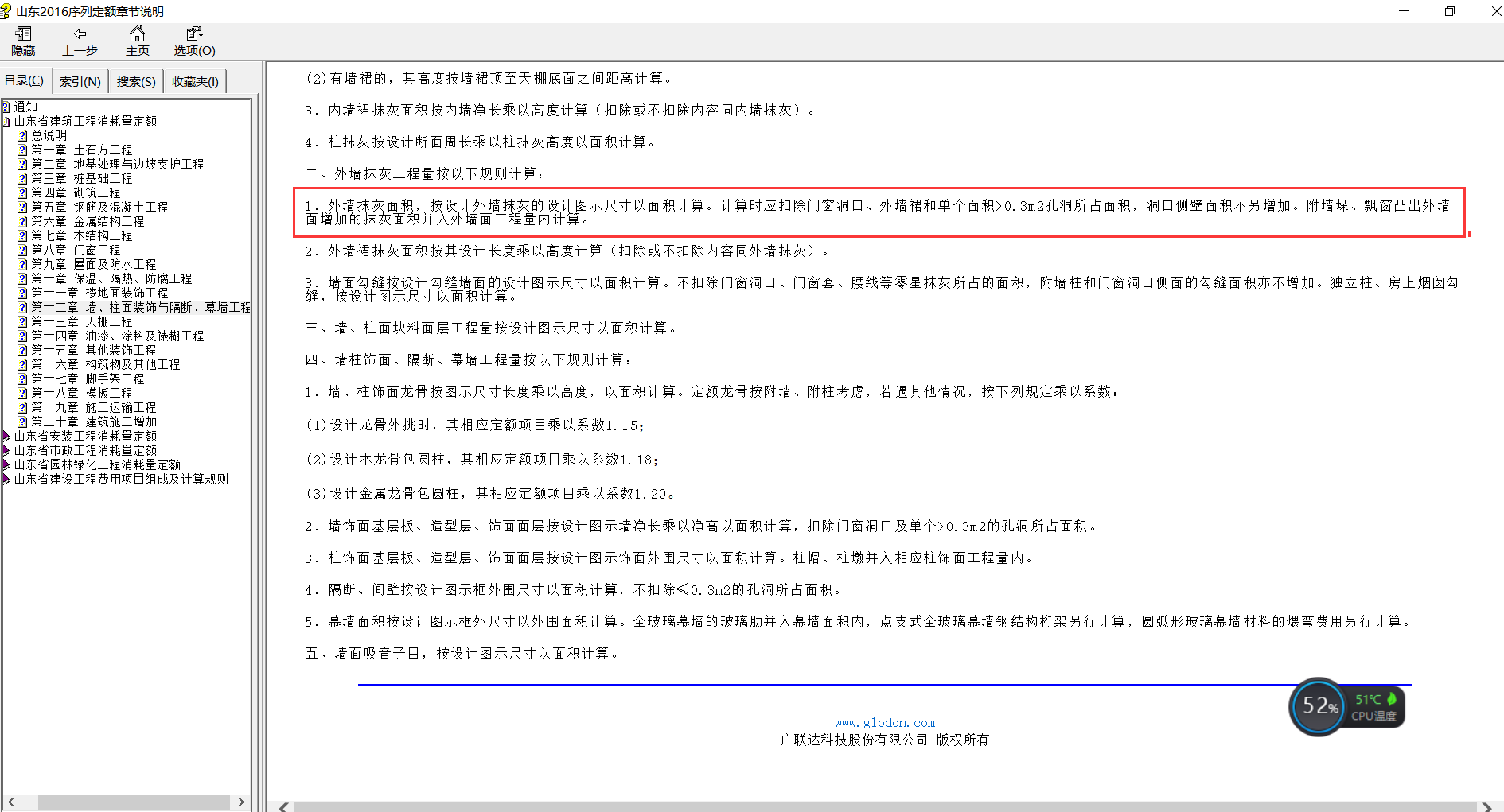Click the 第十六章 构筑物及其他工程 page icon

pos(22,364)
